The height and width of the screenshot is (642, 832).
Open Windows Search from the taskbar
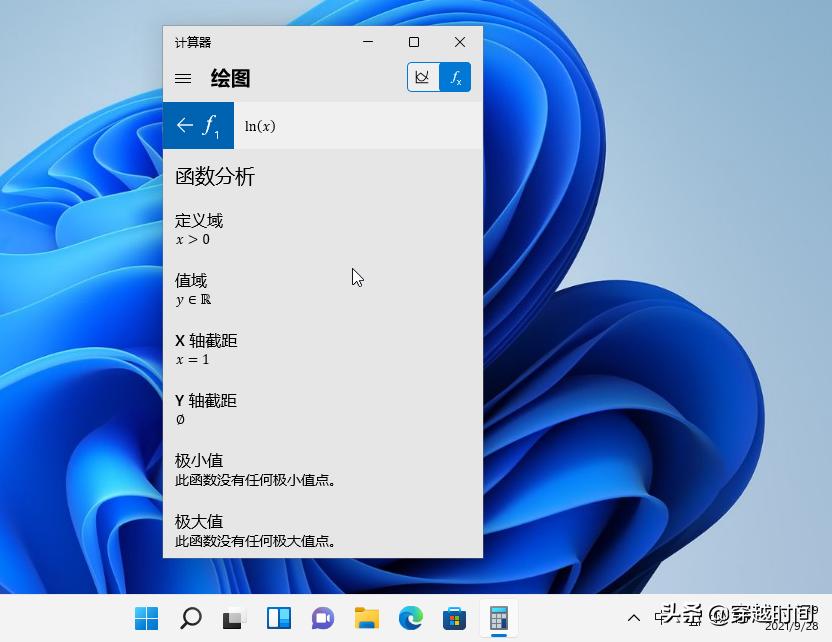coord(190,619)
